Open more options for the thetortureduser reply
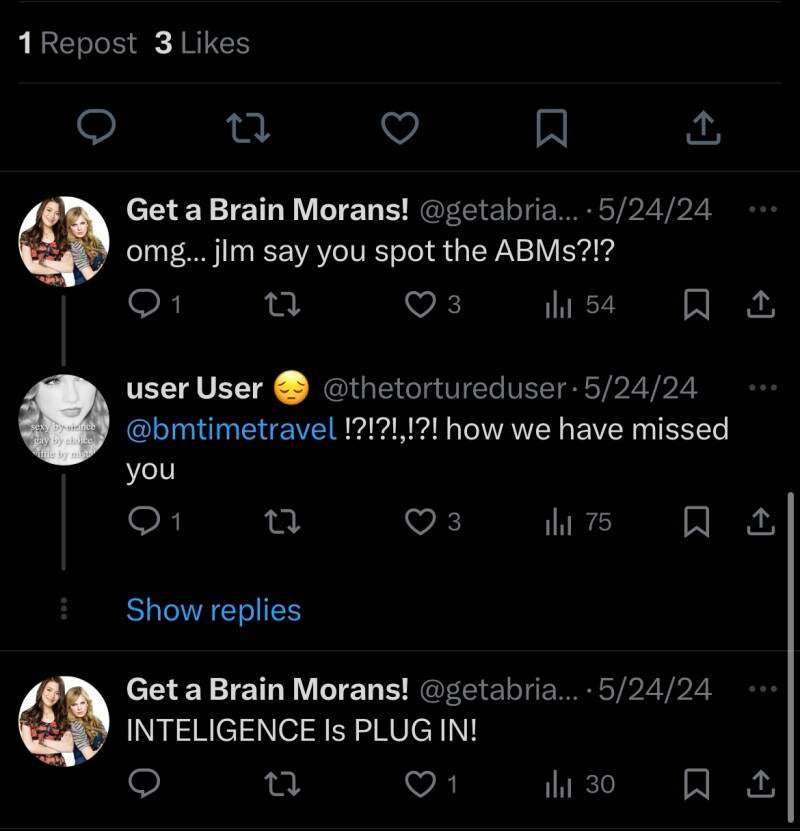800x831 pixels. [762, 387]
